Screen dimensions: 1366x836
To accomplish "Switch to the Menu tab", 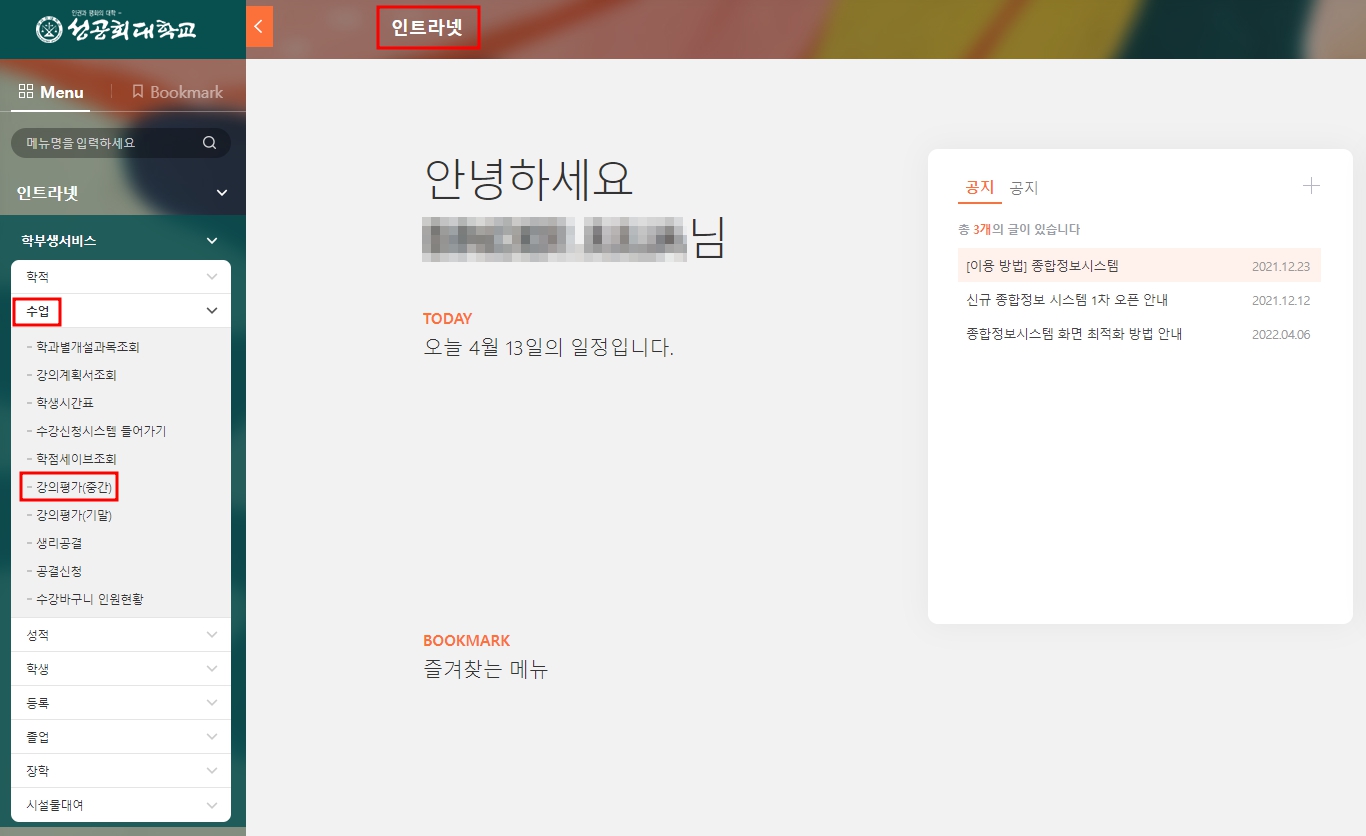I will point(51,92).
